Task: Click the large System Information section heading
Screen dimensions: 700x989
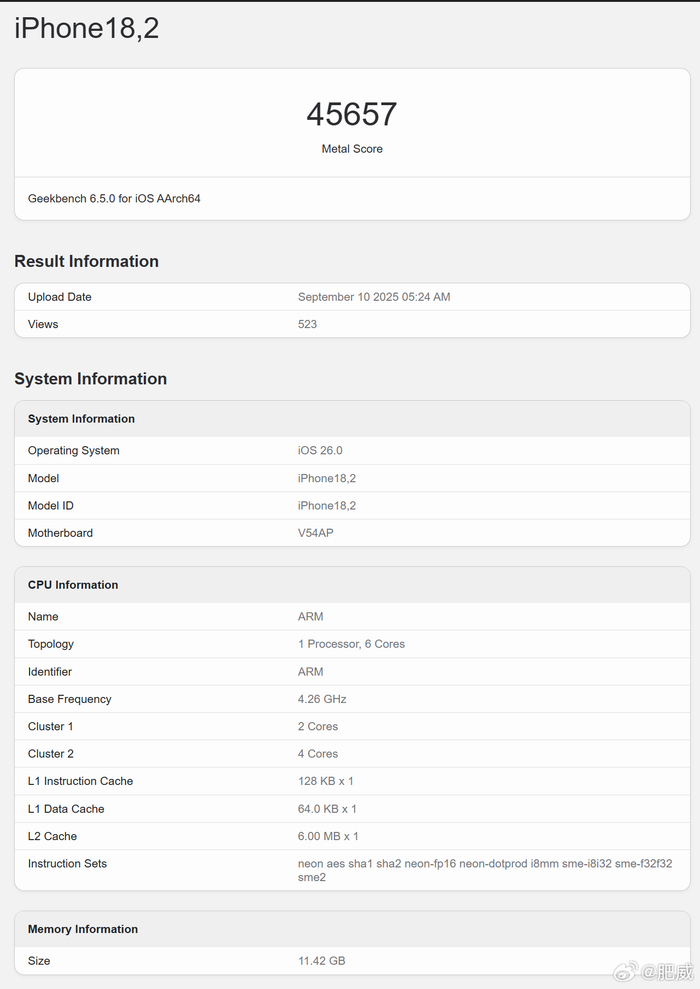Action: [x=91, y=378]
